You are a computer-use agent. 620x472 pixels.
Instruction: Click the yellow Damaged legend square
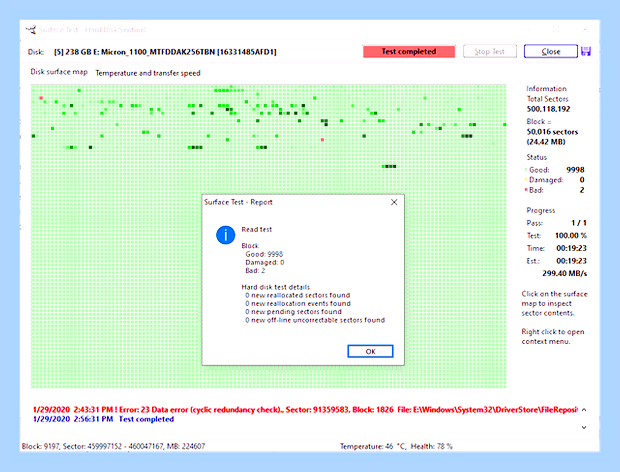[526, 180]
